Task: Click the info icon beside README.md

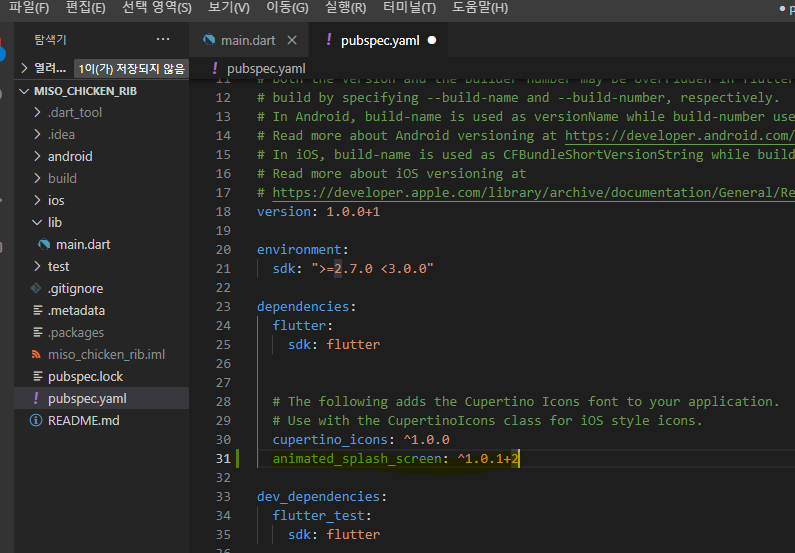Action: pyautogui.click(x=36, y=421)
